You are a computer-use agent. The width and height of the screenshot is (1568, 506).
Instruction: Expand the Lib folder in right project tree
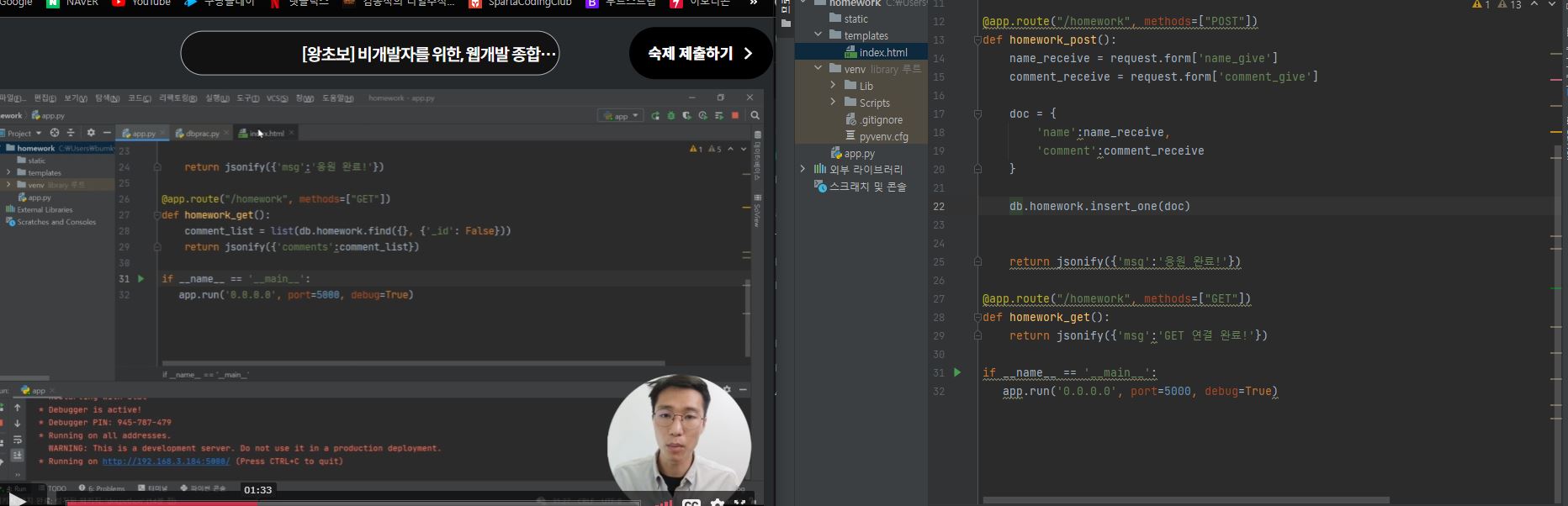tap(834, 86)
